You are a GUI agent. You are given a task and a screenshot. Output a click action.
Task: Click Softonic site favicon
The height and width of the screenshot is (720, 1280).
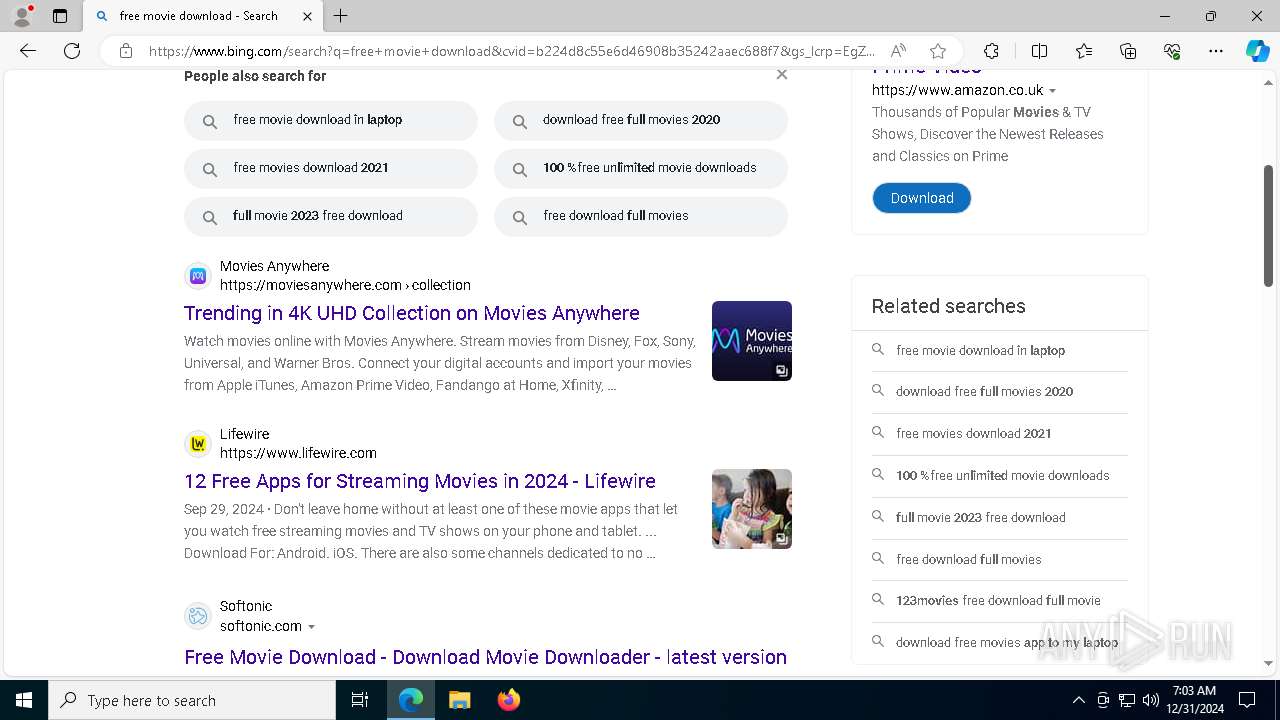pos(198,616)
